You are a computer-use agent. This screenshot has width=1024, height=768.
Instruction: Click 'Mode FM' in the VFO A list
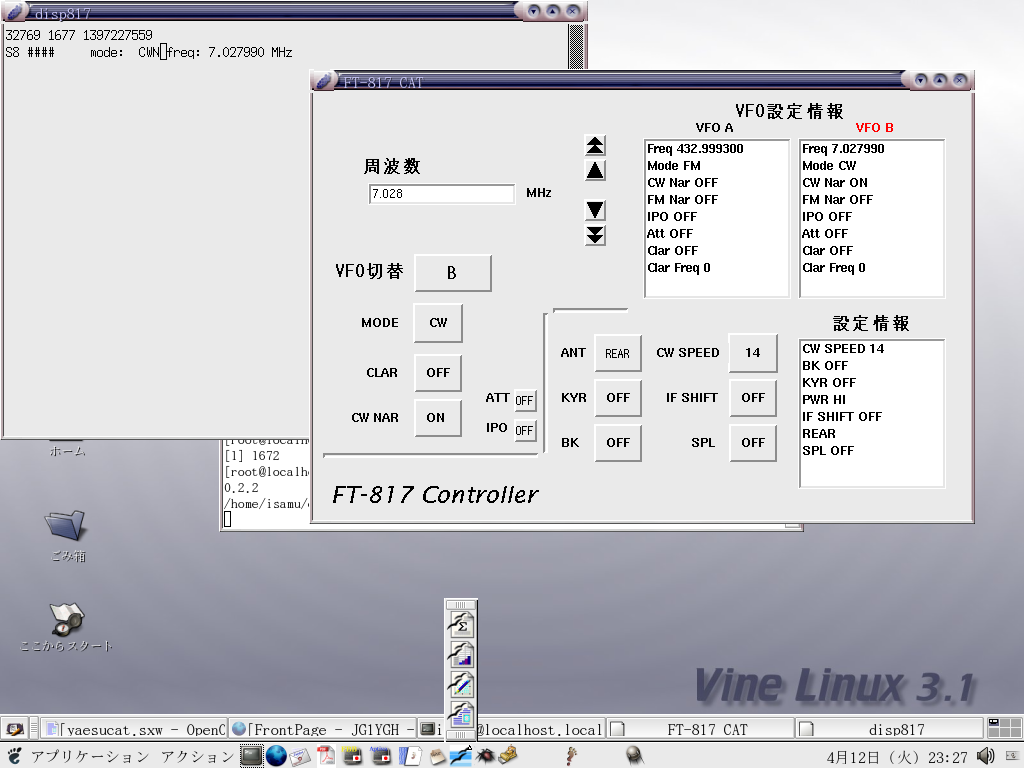point(673,166)
